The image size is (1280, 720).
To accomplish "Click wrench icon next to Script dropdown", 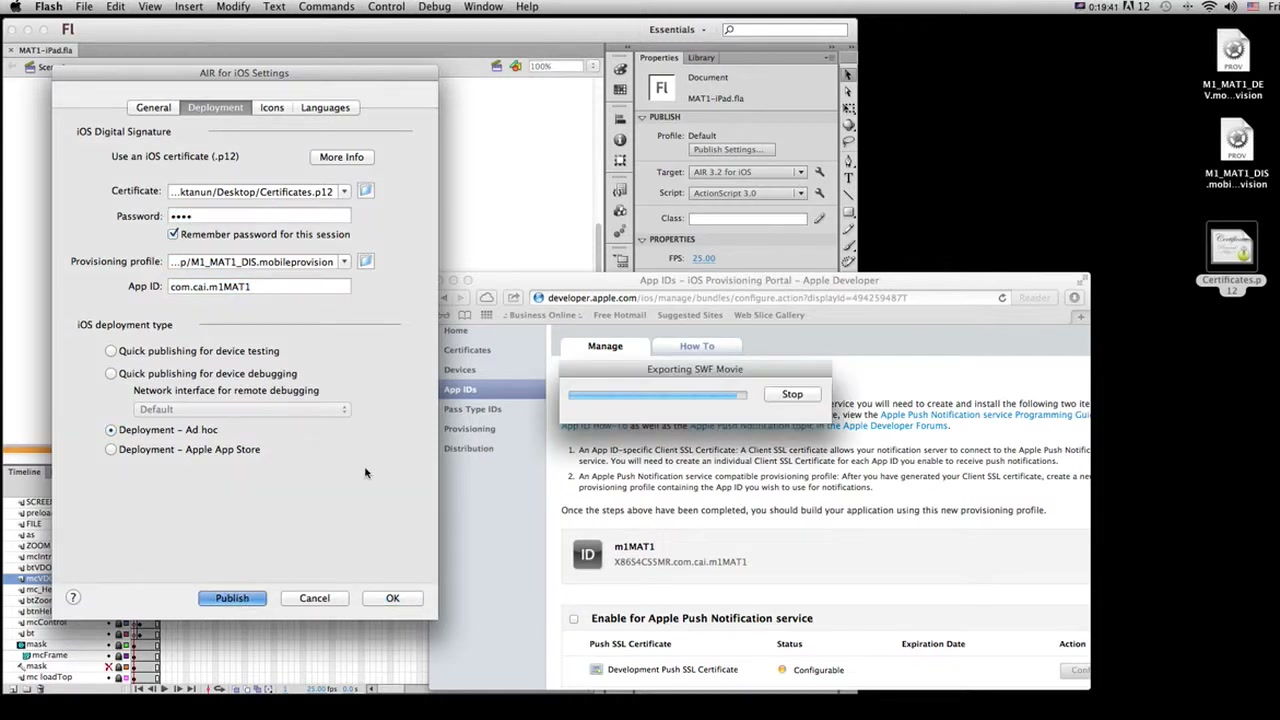I will [x=819, y=193].
